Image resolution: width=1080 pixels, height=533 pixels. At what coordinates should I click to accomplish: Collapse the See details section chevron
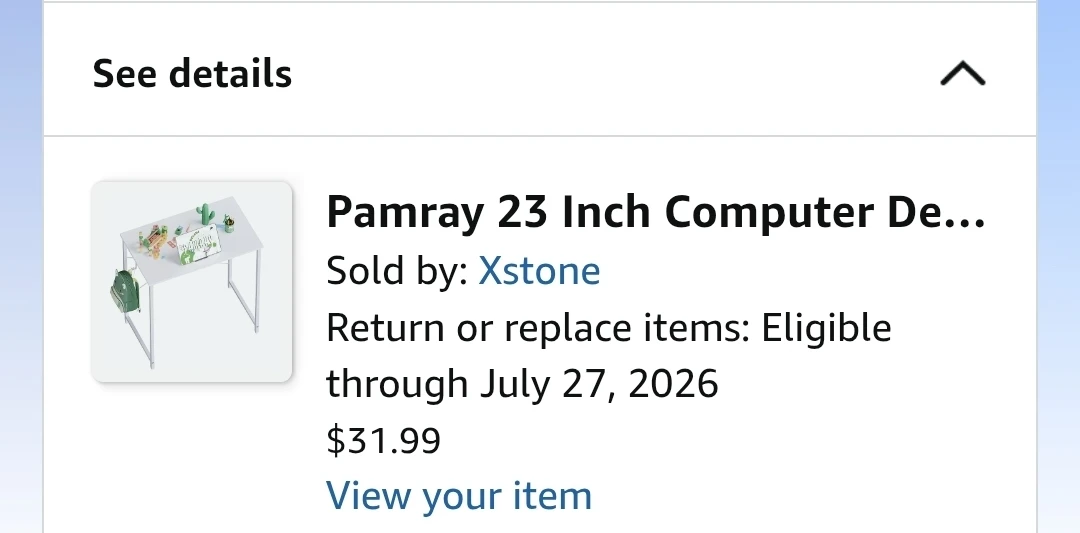point(963,74)
